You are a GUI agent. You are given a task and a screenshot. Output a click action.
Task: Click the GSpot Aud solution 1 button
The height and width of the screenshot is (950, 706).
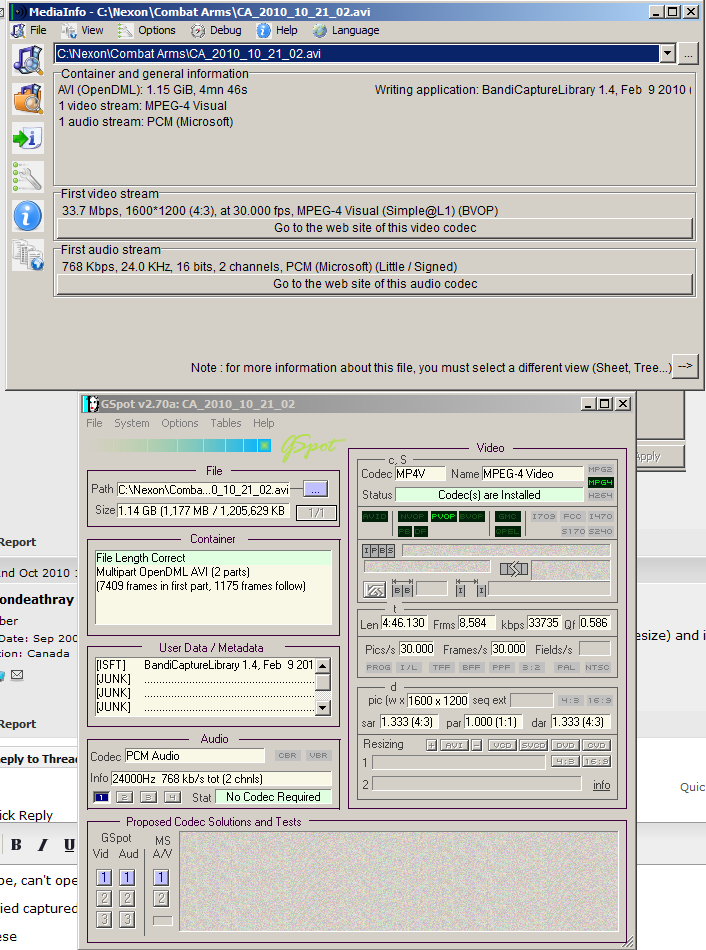127,877
